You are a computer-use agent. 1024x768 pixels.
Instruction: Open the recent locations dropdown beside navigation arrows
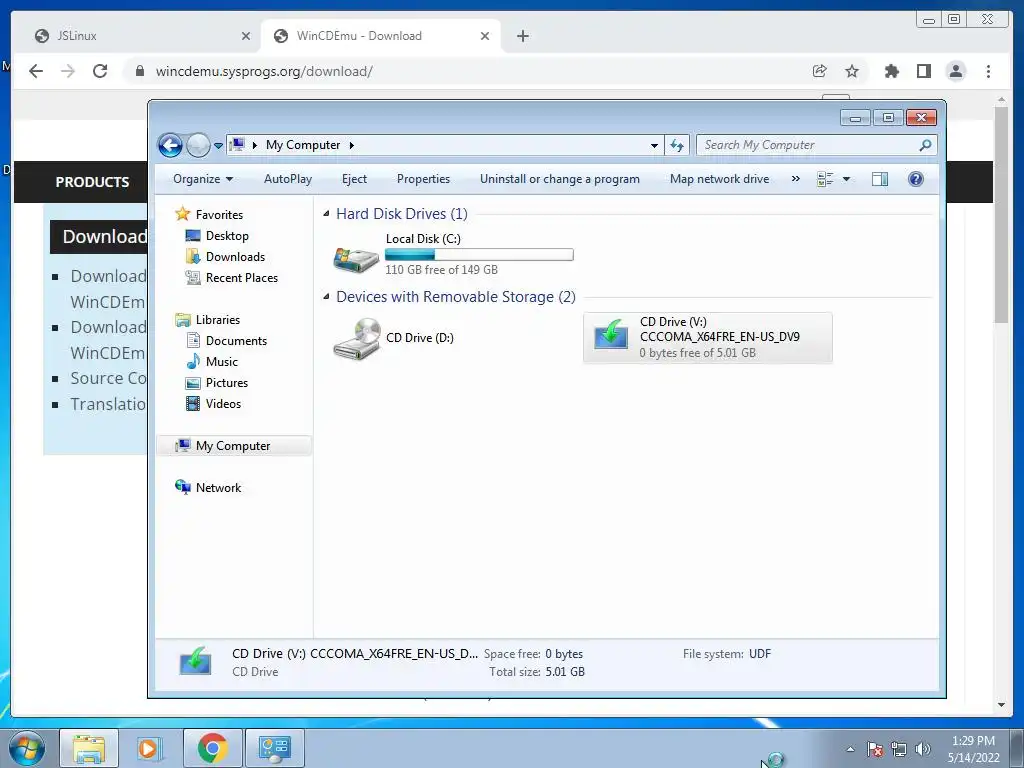(x=218, y=146)
